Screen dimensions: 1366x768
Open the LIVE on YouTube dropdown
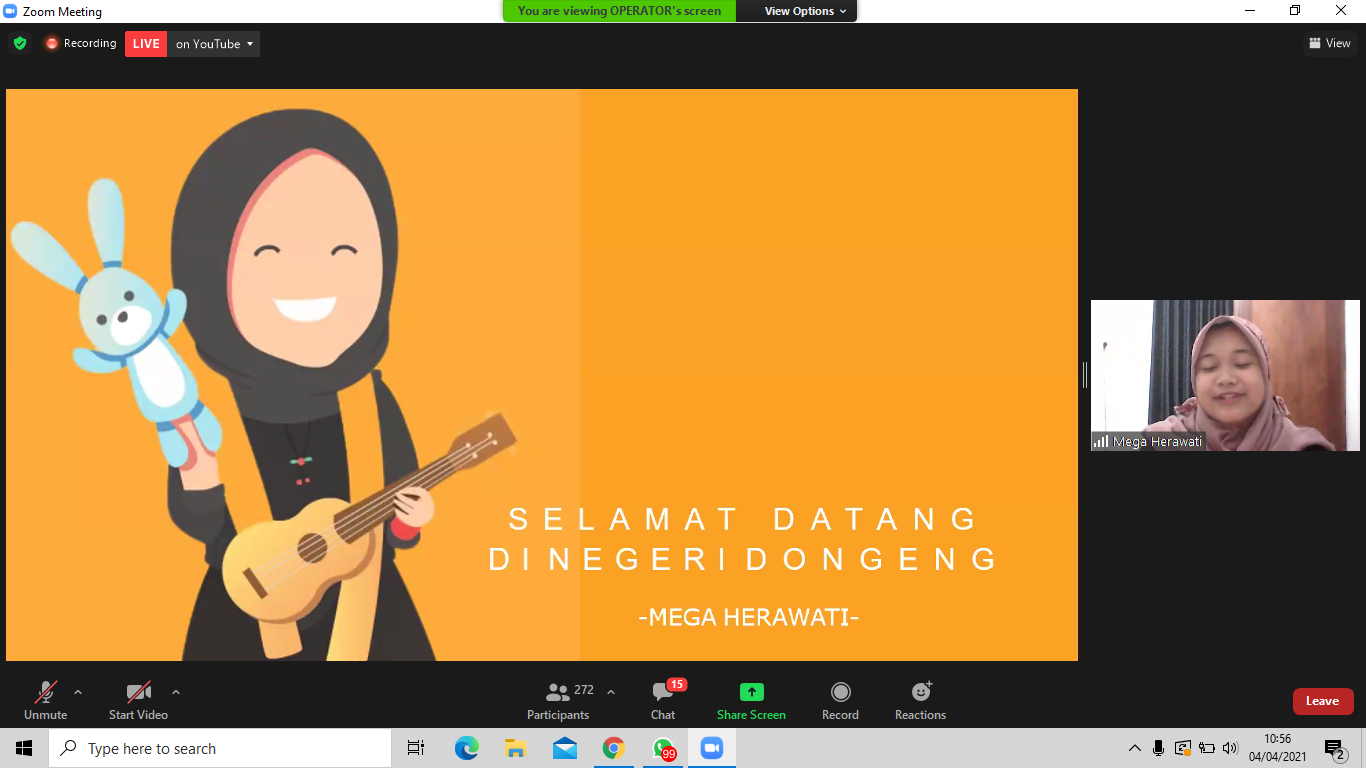pos(214,43)
